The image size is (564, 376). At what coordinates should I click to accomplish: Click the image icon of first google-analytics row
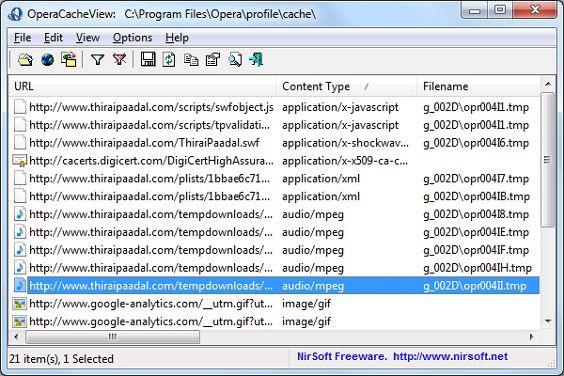pos(20,304)
